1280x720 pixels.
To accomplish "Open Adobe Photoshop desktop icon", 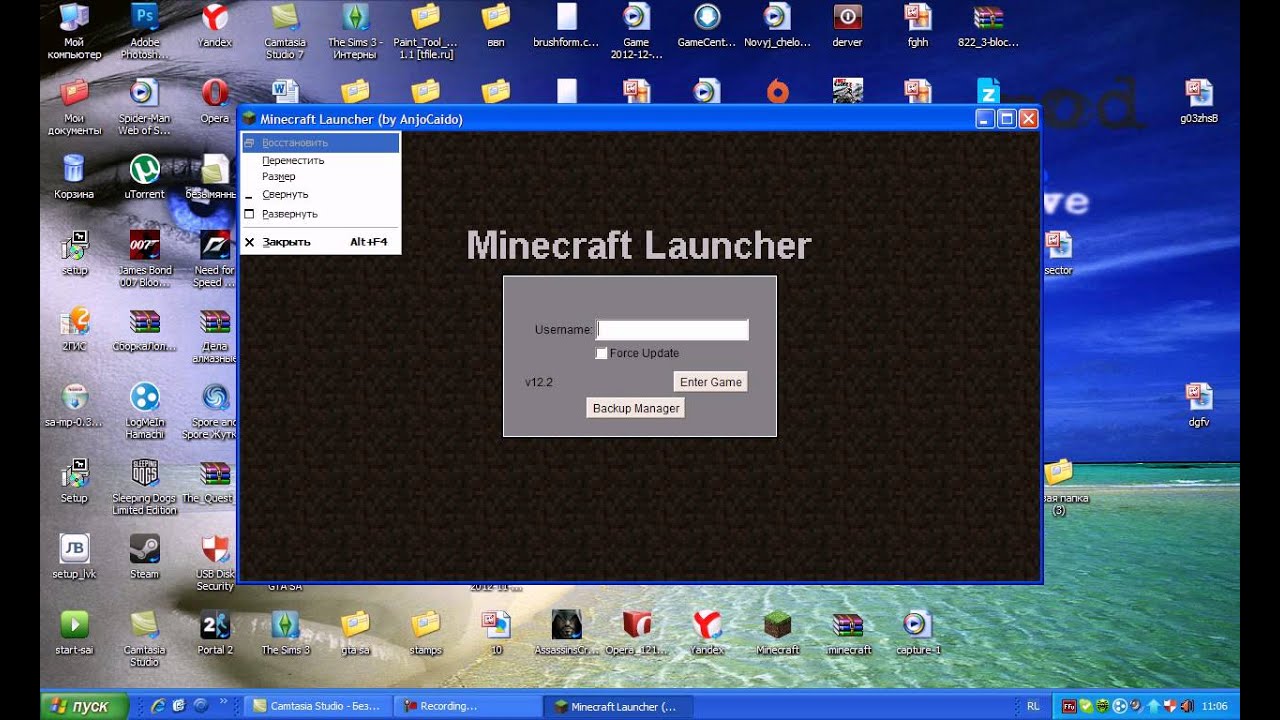I will coord(145,30).
